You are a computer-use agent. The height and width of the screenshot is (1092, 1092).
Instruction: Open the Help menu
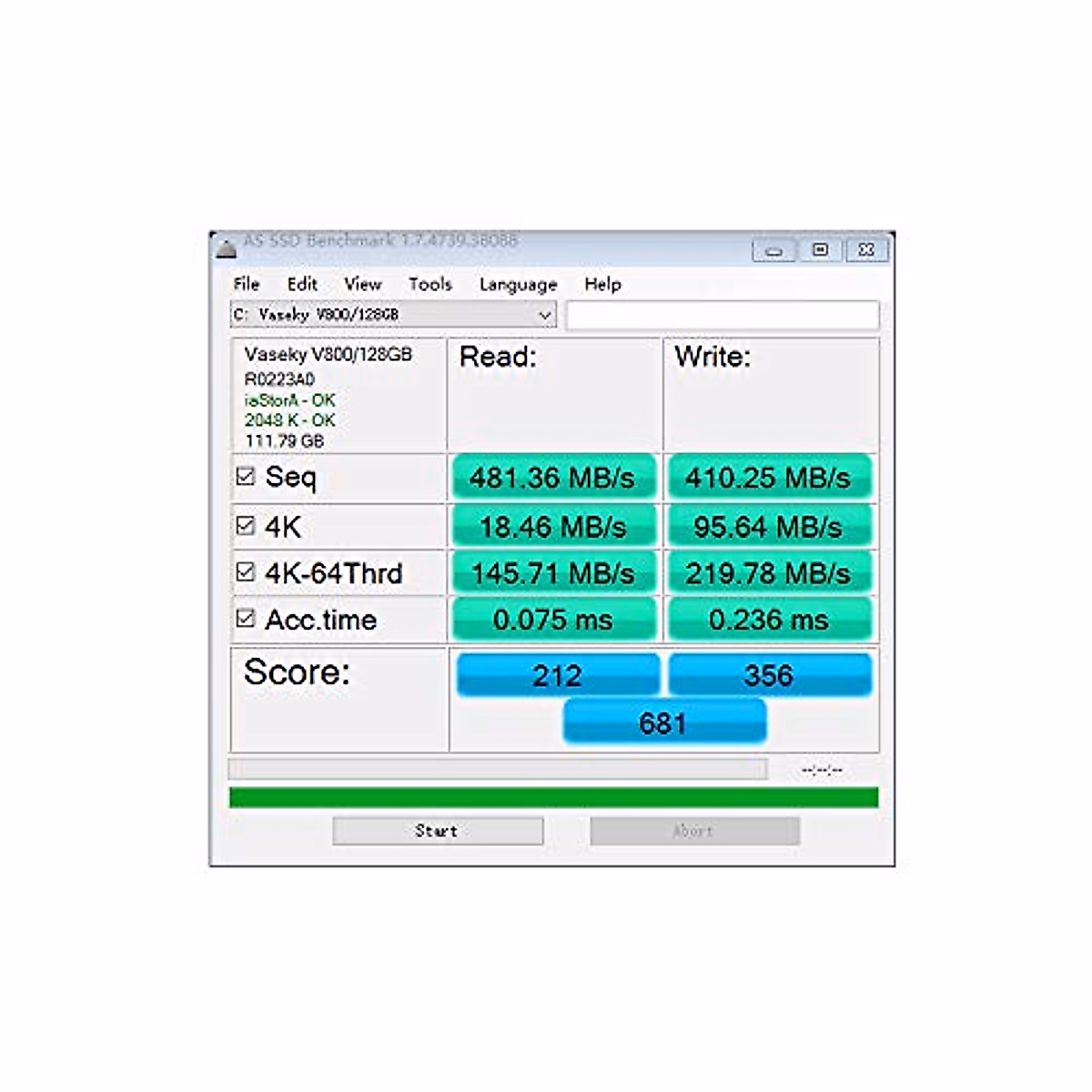[x=602, y=284]
